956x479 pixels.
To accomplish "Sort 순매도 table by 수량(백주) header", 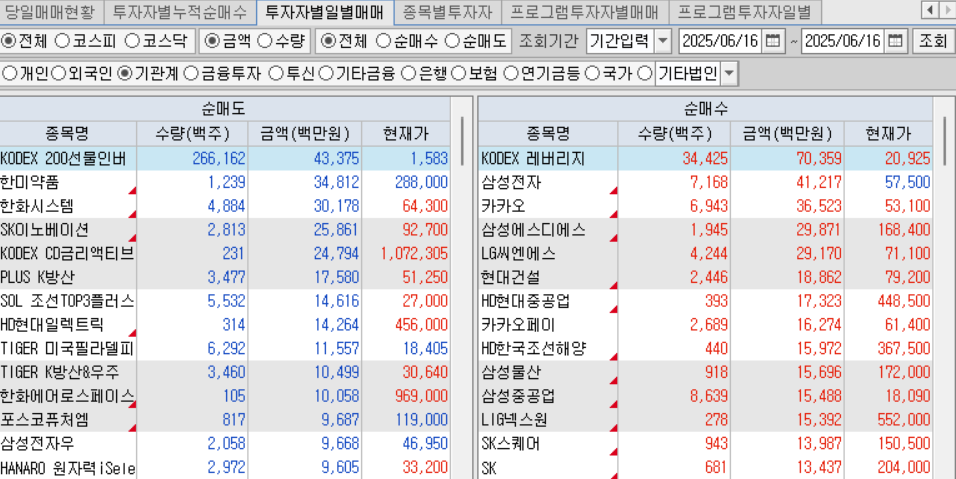I will pos(192,133).
